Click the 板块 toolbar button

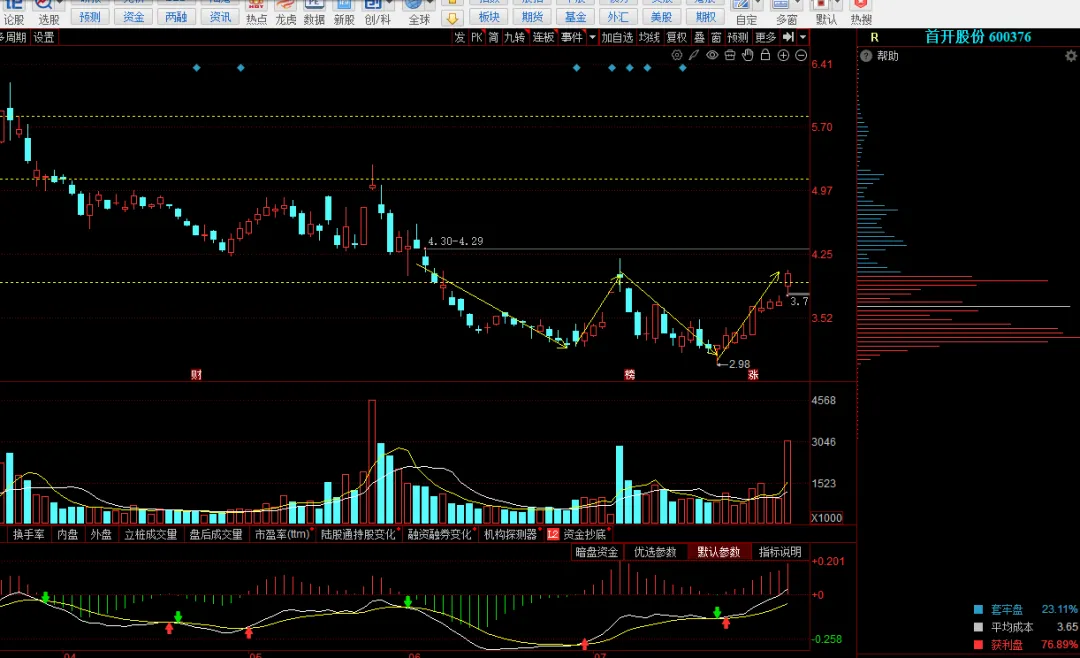pos(489,17)
